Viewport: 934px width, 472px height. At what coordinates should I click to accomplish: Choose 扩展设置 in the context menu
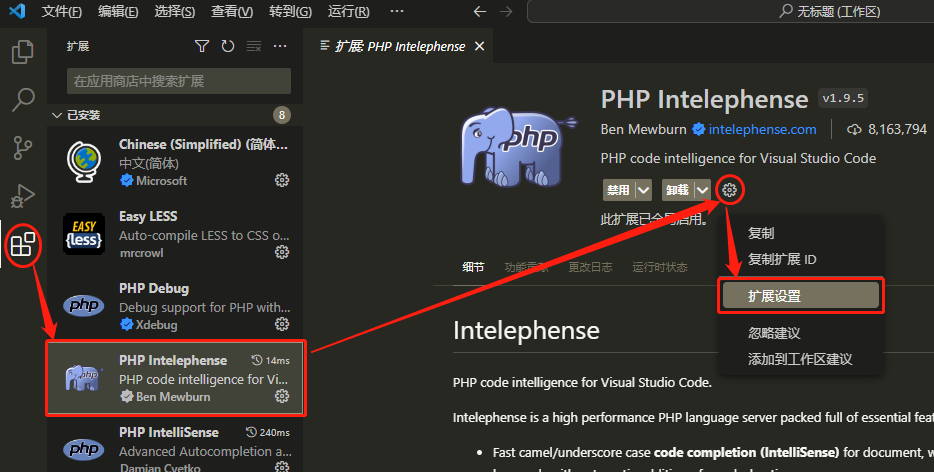tap(801, 296)
